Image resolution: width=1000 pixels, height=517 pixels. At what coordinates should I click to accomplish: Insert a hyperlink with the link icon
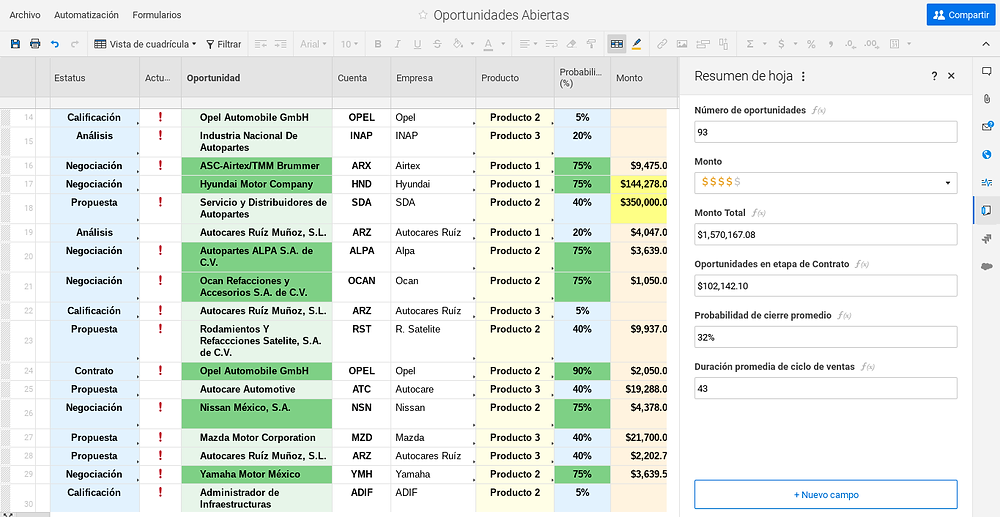click(662, 44)
